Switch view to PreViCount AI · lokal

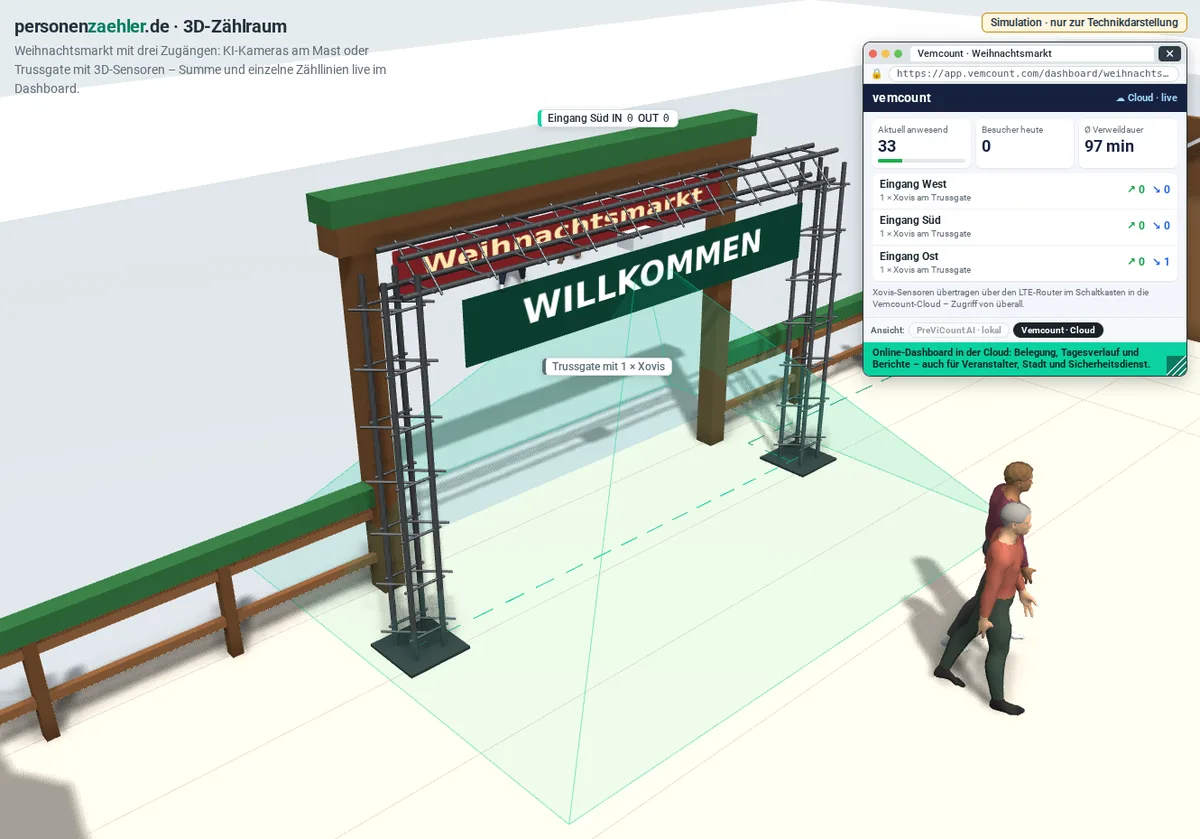click(x=959, y=330)
